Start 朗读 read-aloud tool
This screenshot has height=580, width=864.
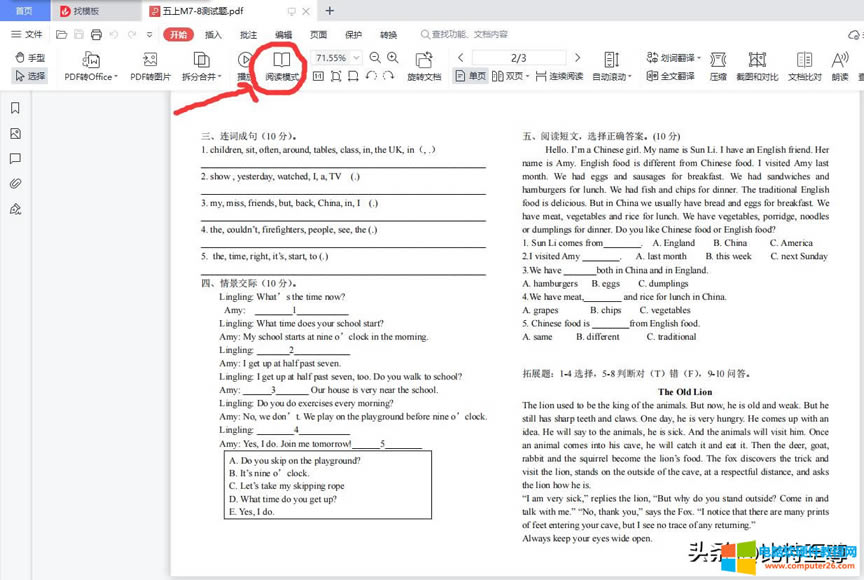(x=839, y=66)
